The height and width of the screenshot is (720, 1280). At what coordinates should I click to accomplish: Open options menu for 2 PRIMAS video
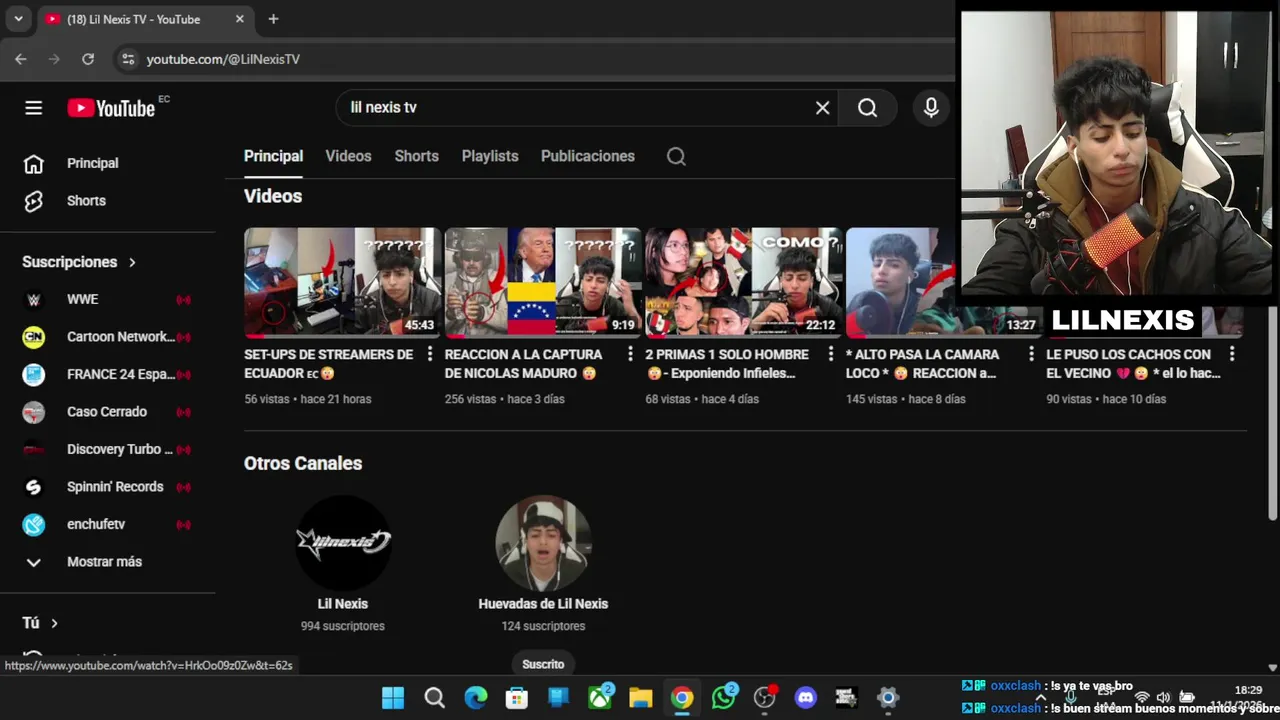830,354
